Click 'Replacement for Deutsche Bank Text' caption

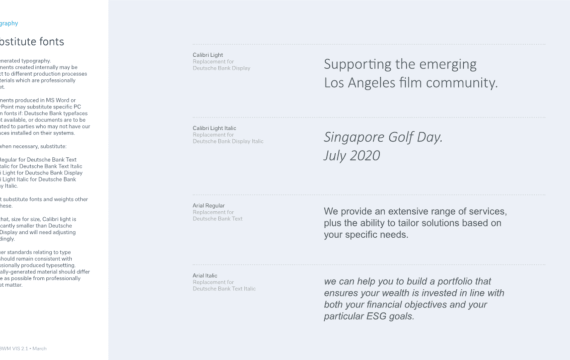(217, 215)
